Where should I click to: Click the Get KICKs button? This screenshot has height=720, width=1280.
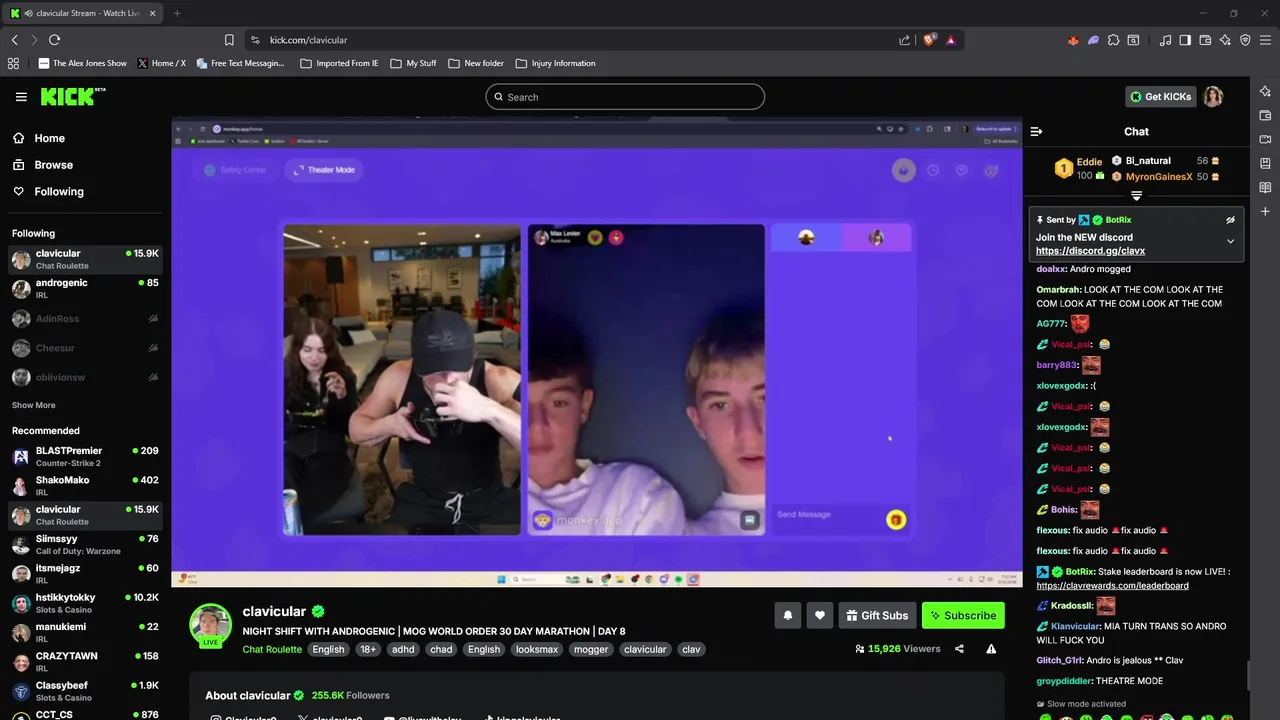tap(1161, 97)
